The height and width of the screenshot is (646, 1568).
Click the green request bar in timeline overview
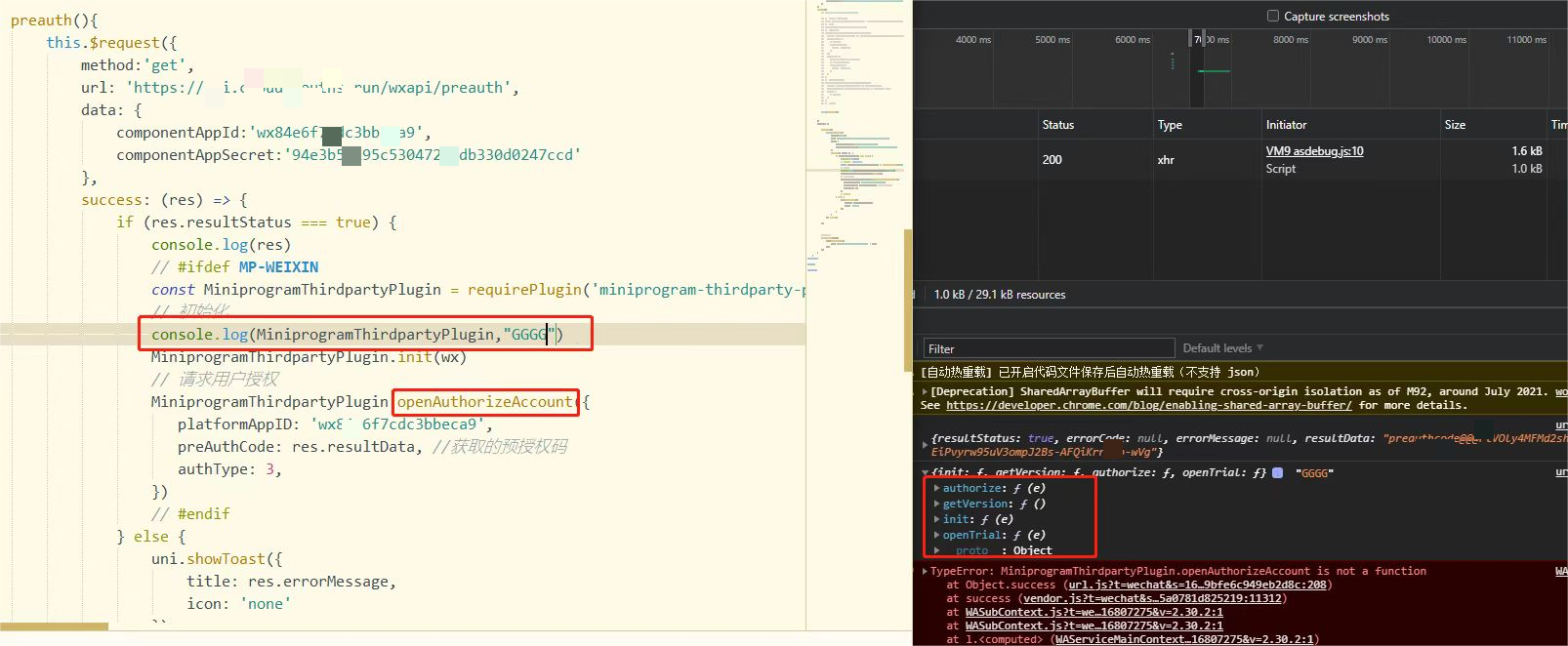tap(1214, 71)
